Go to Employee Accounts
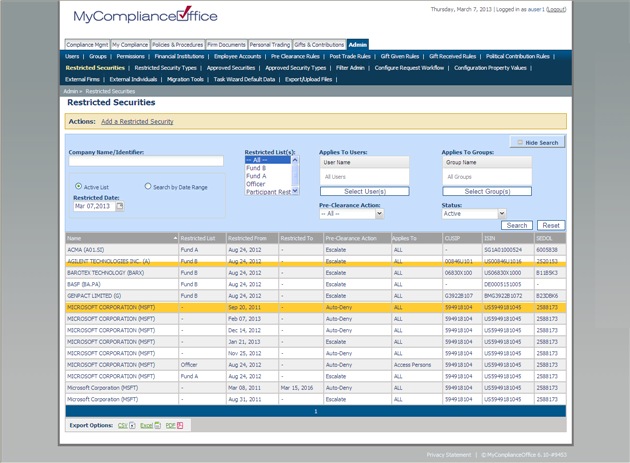Viewport: 630px width, 463px height. pos(237,56)
